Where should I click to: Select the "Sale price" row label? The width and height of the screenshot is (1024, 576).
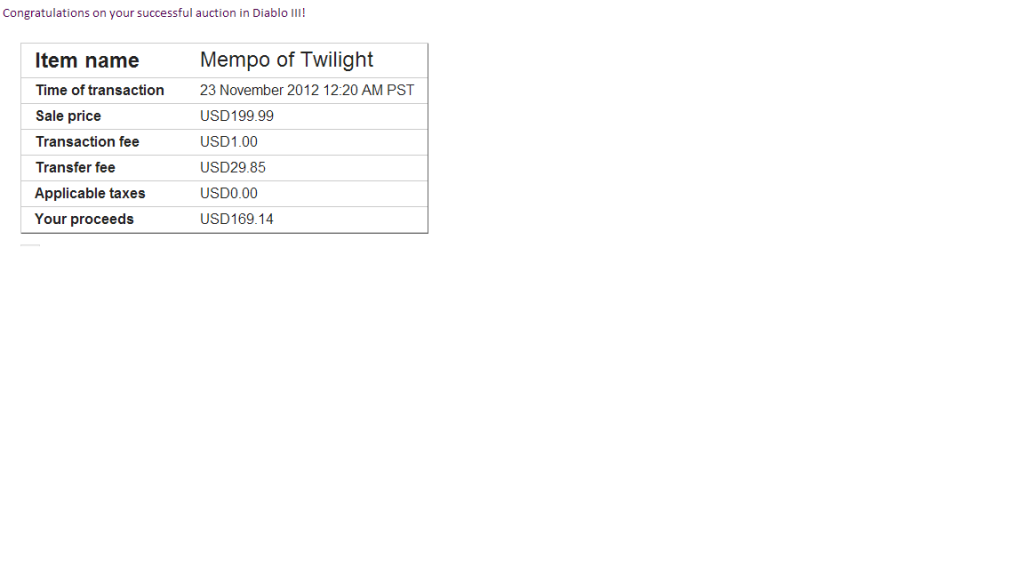click(x=68, y=116)
